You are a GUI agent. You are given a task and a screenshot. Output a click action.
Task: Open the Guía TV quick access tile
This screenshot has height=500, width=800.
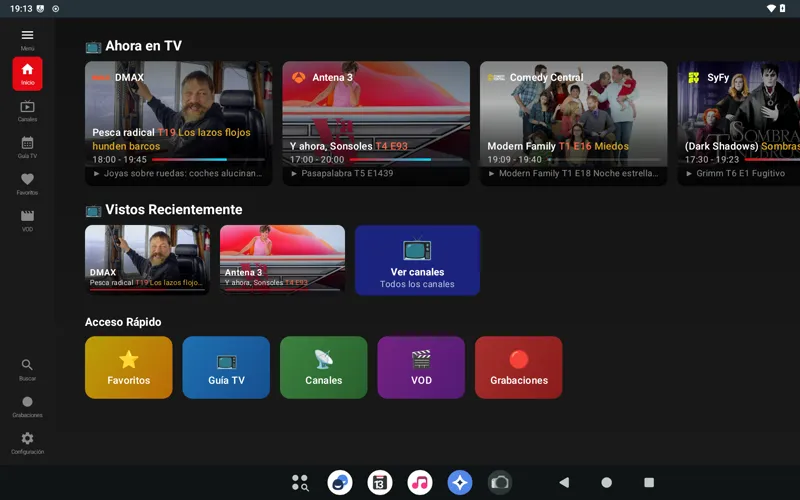(226, 367)
